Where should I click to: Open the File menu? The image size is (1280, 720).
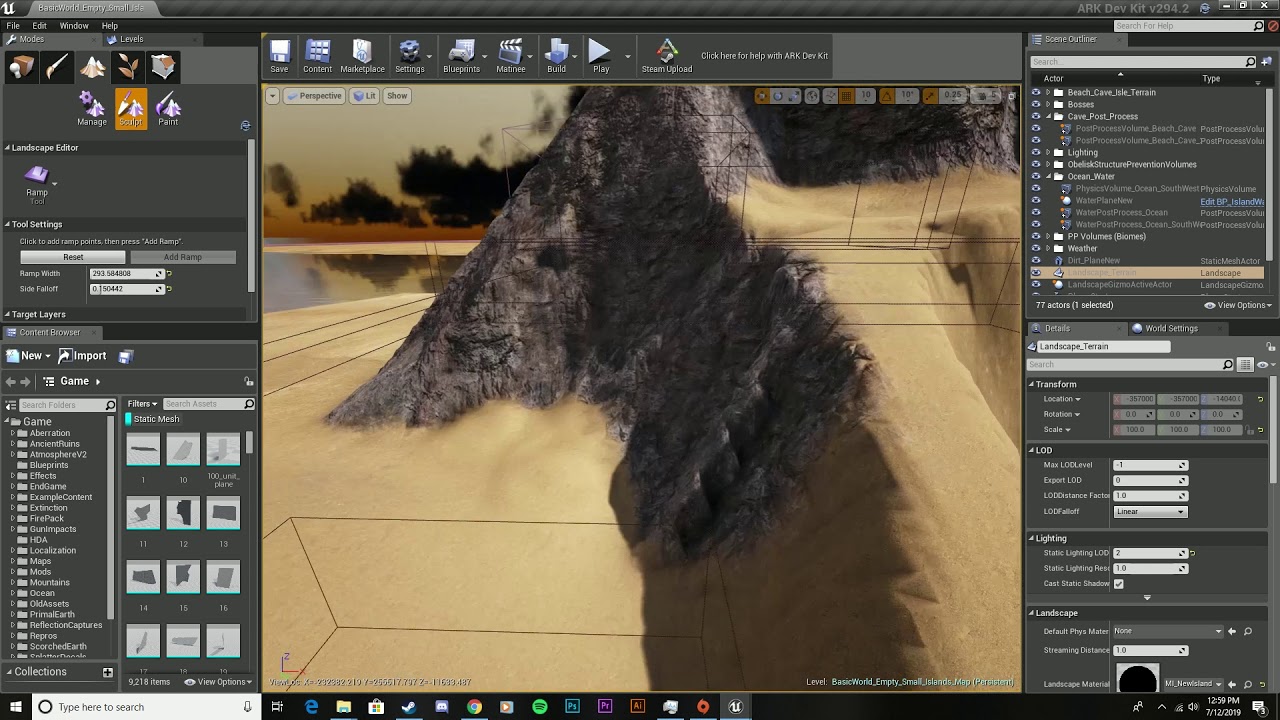pyautogui.click(x=13, y=25)
